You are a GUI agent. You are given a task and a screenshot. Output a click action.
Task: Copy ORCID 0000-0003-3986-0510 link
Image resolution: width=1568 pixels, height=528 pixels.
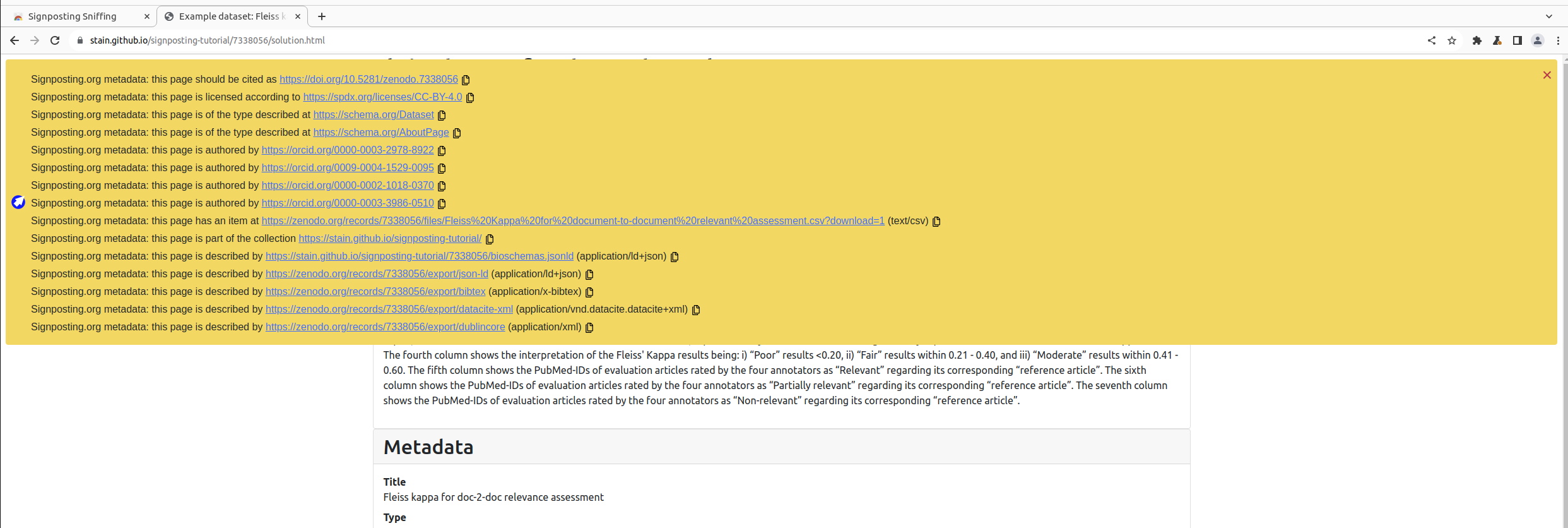pyautogui.click(x=442, y=203)
